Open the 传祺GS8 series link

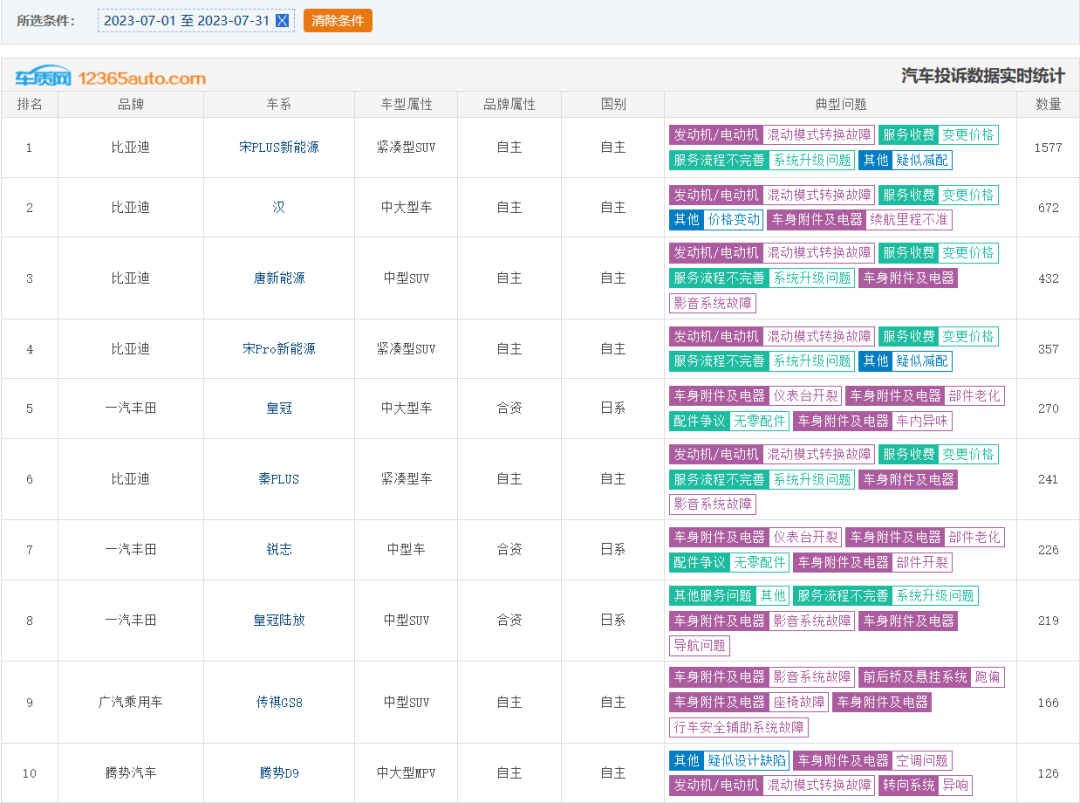pos(279,702)
